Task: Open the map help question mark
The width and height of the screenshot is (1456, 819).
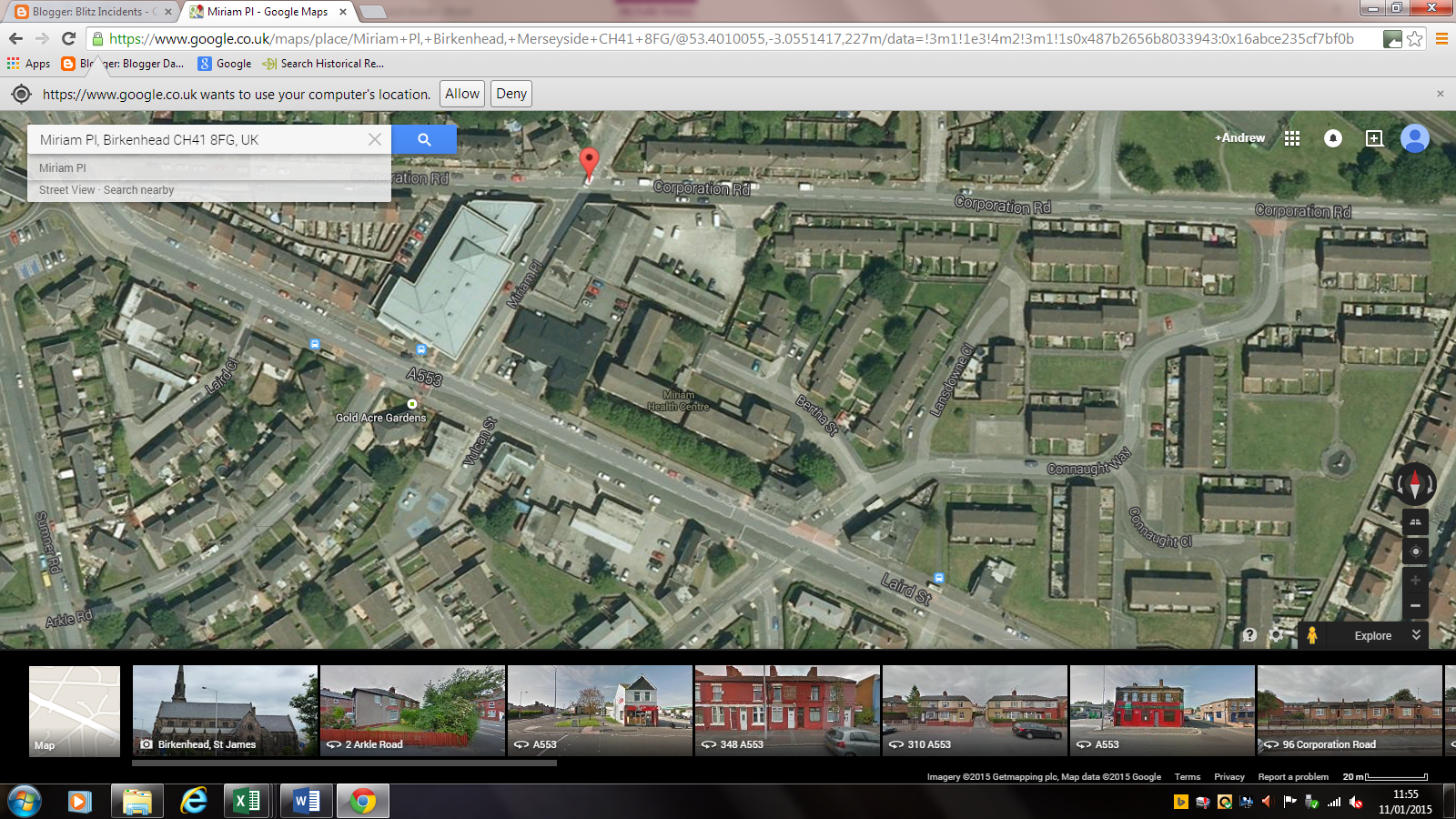Action: [1250, 635]
